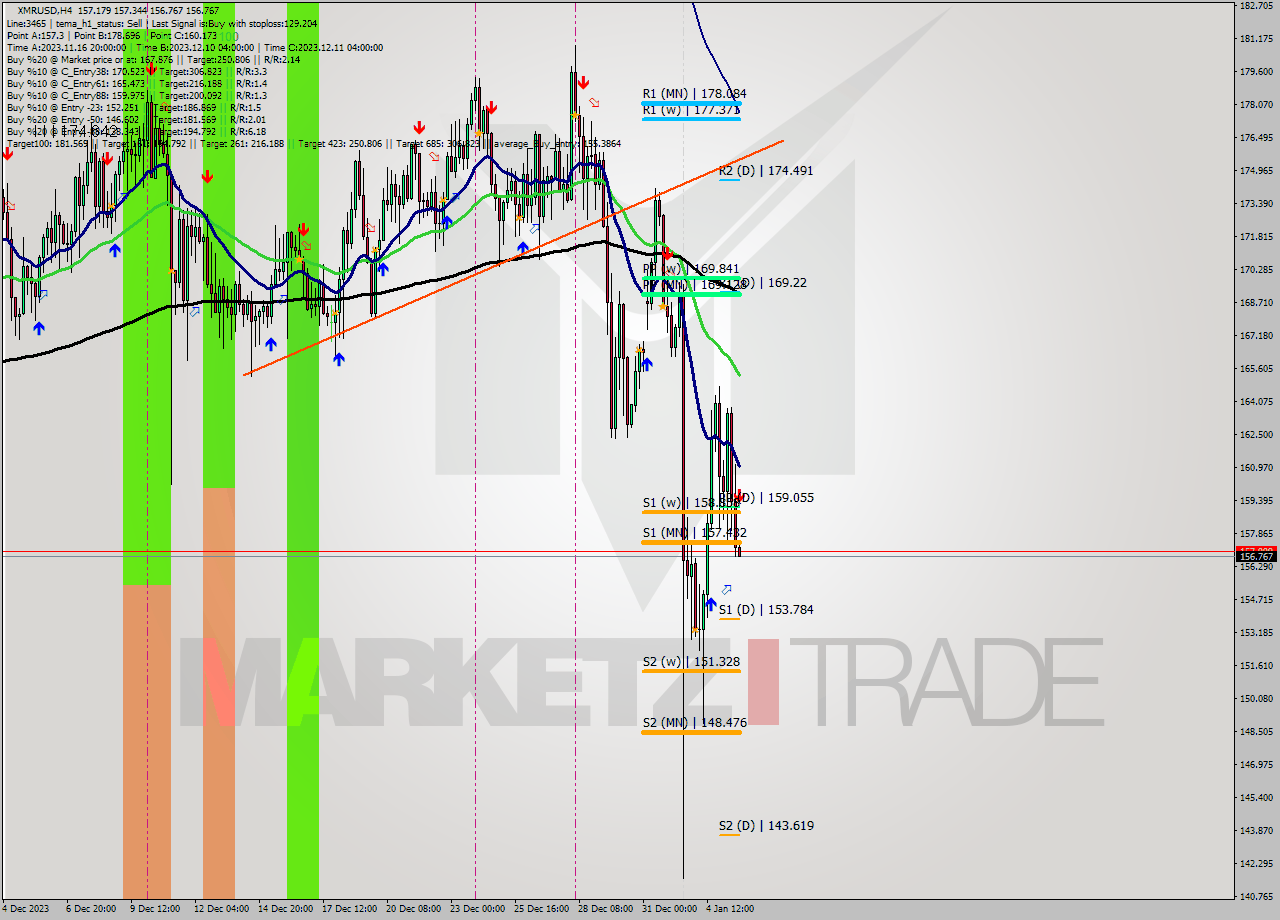Select the '6 Dec 20:00' time label

click(x=91, y=909)
